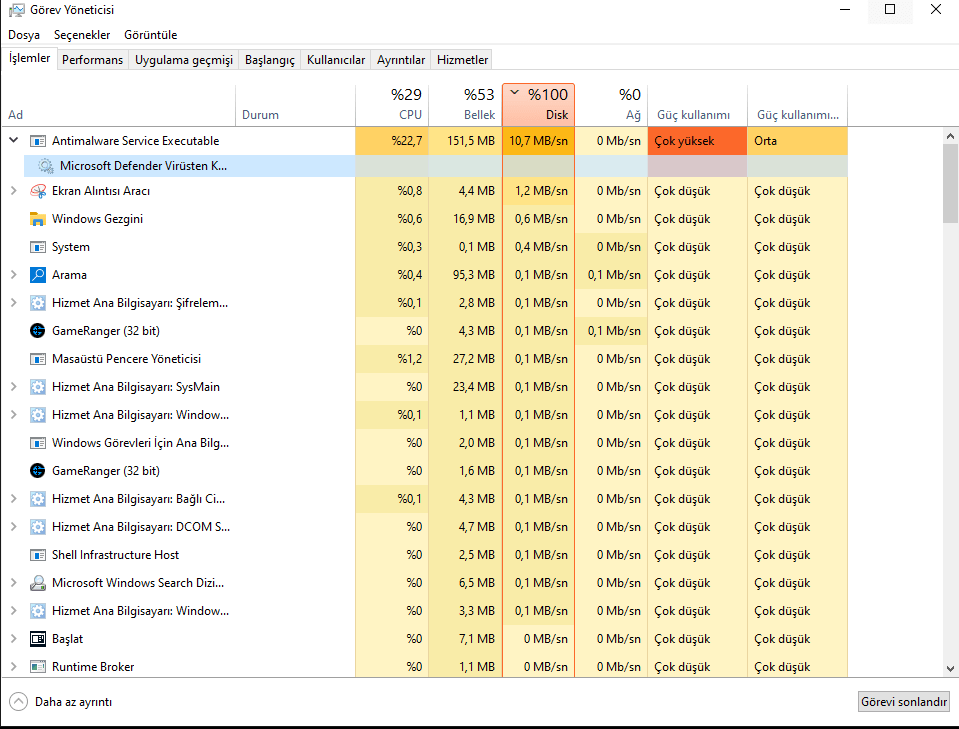Expand Hizmet Ana Bilgisayarı: Bağlı Ci... row

13,498
